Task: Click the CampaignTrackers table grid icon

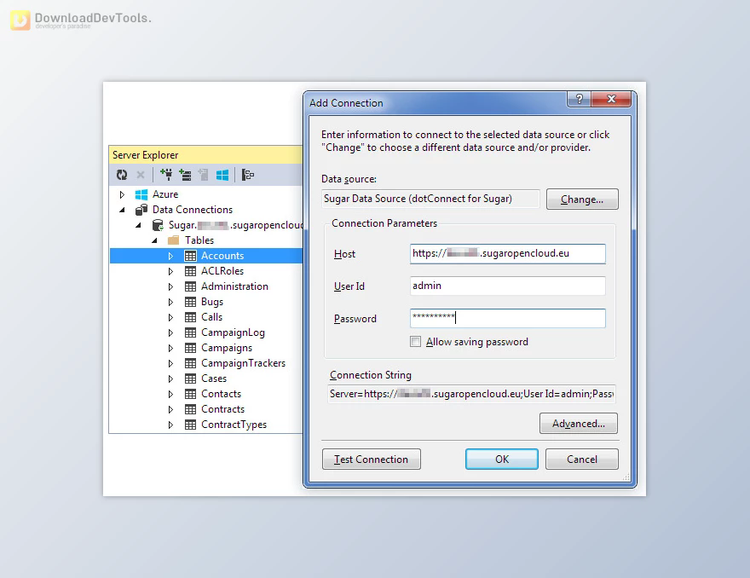Action: tap(190, 363)
